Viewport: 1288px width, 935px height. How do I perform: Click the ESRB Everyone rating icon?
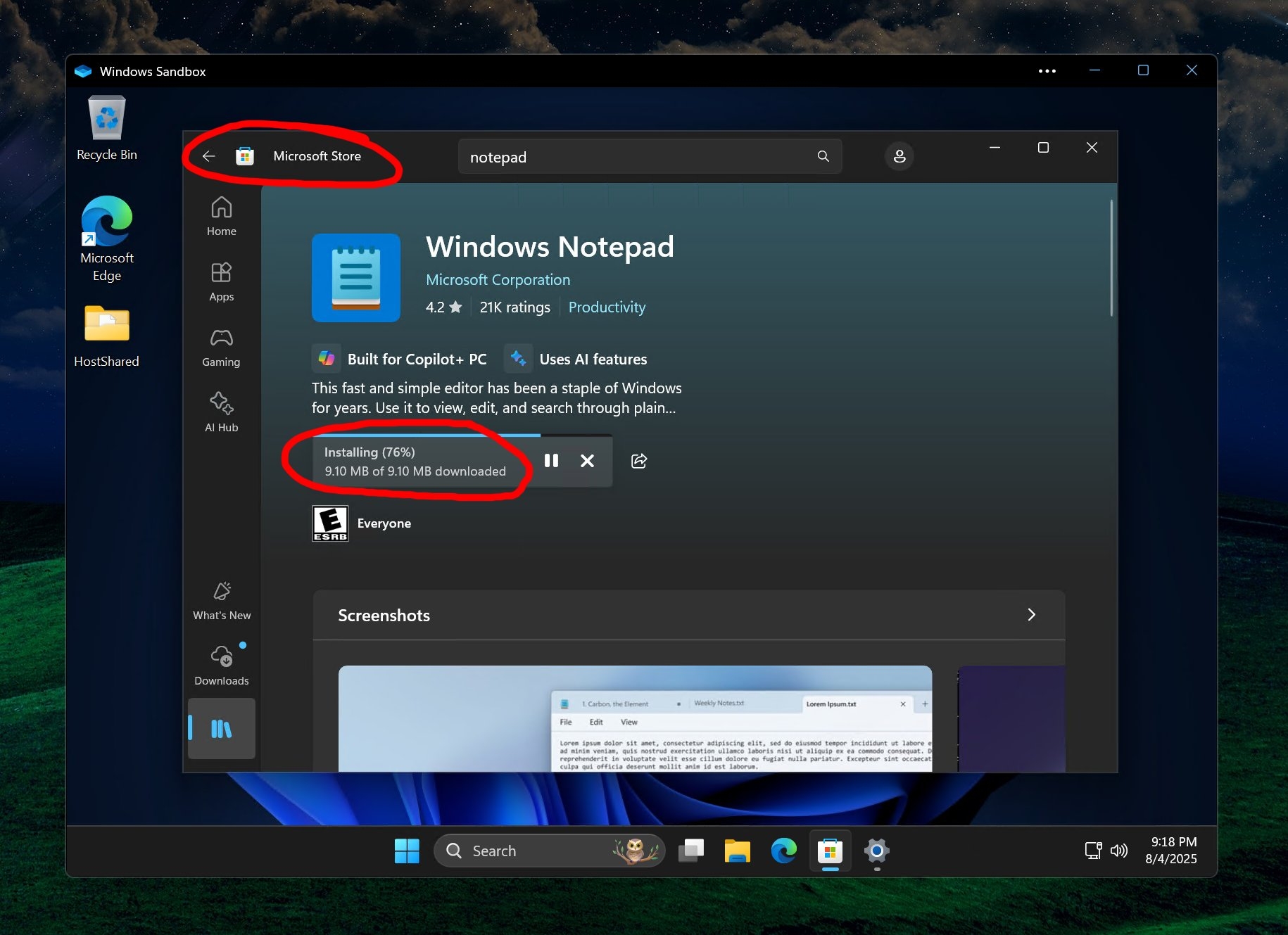[330, 523]
